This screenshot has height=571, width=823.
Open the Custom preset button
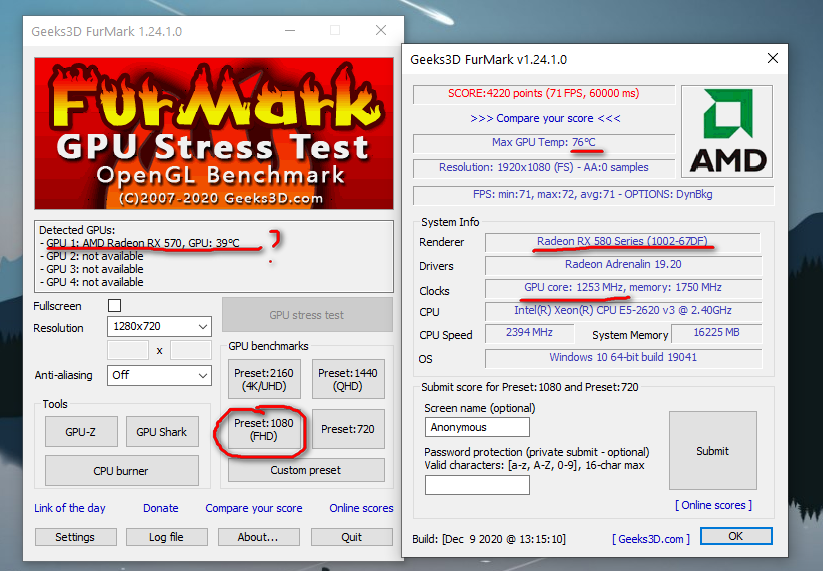pos(306,470)
